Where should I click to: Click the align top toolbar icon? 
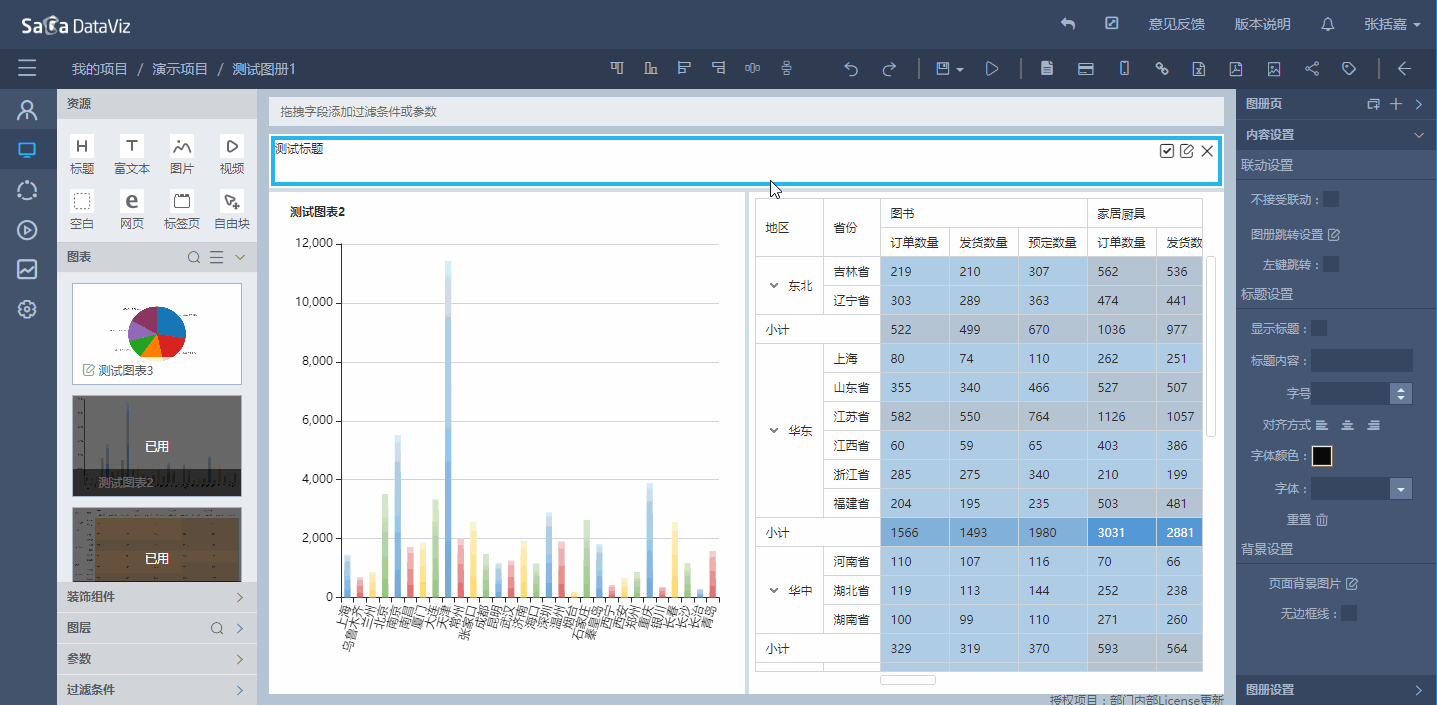pos(617,69)
